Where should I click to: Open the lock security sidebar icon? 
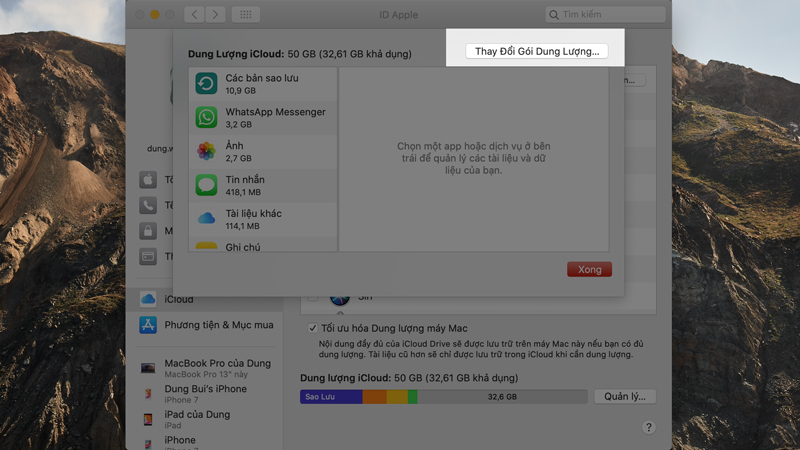click(148, 231)
